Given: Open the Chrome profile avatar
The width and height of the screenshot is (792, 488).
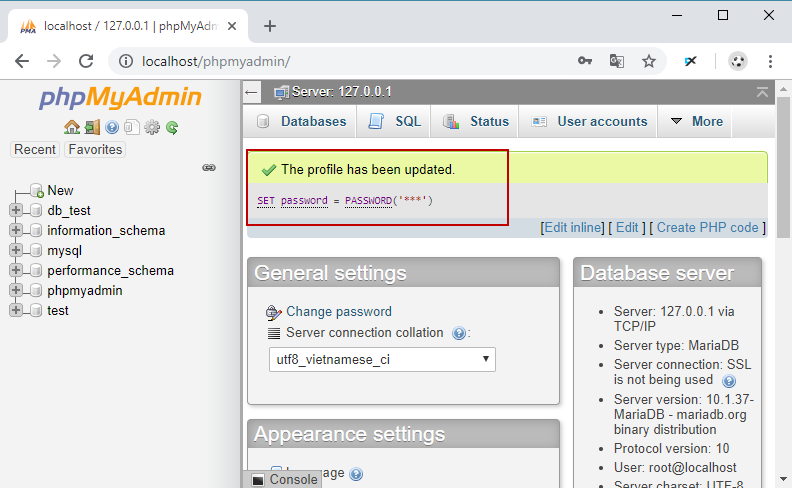Looking at the screenshot, I should 737,61.
